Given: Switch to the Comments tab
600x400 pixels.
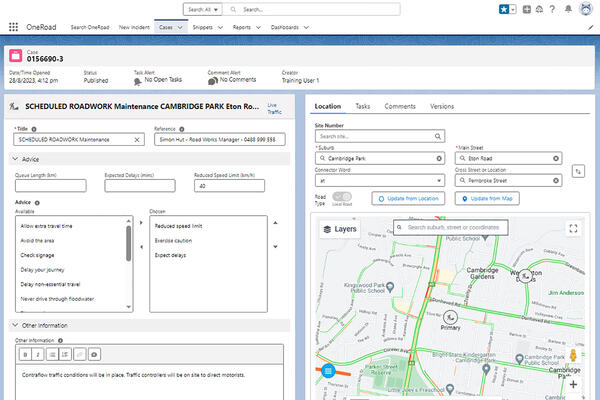Looking at the screenshot, I should pyautogui.click(x=400, y=105).
